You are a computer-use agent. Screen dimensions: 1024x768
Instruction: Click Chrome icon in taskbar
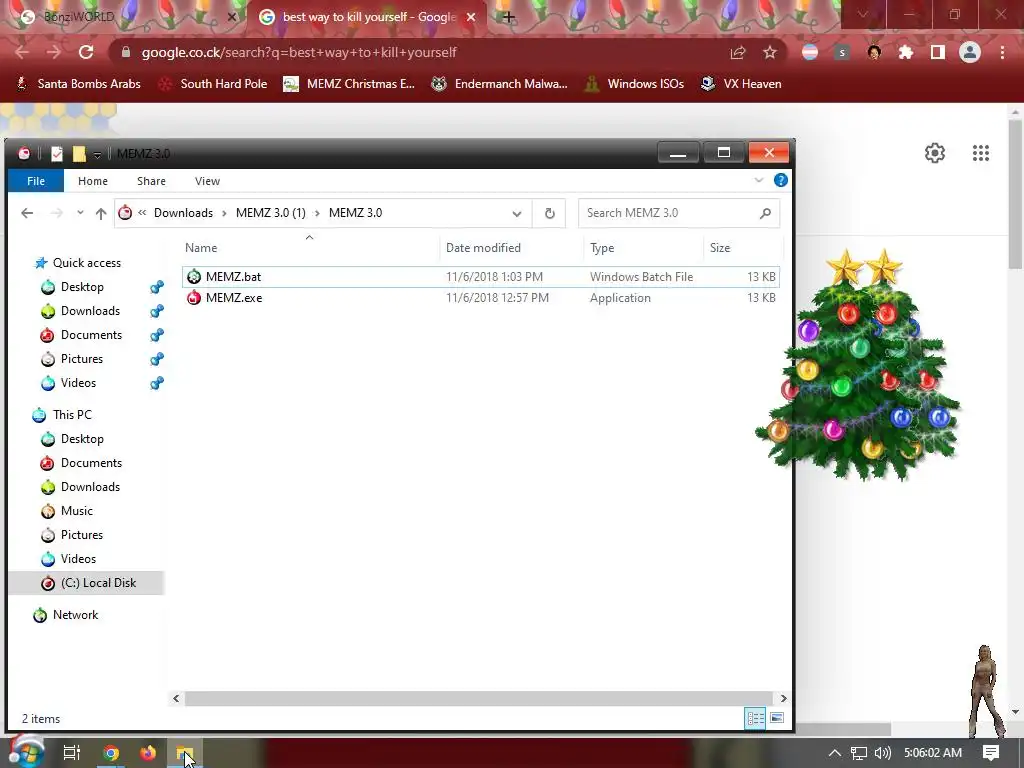111,753
